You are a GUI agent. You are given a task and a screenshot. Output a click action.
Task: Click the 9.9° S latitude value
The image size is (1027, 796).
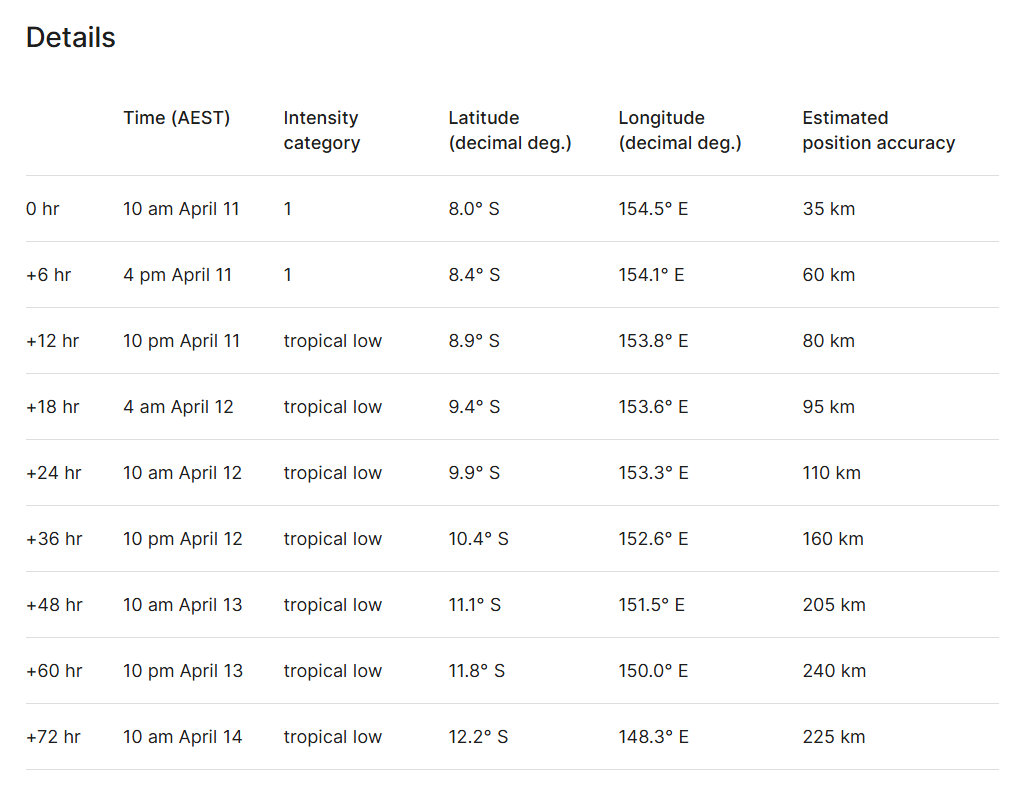[x=474, y=473]
